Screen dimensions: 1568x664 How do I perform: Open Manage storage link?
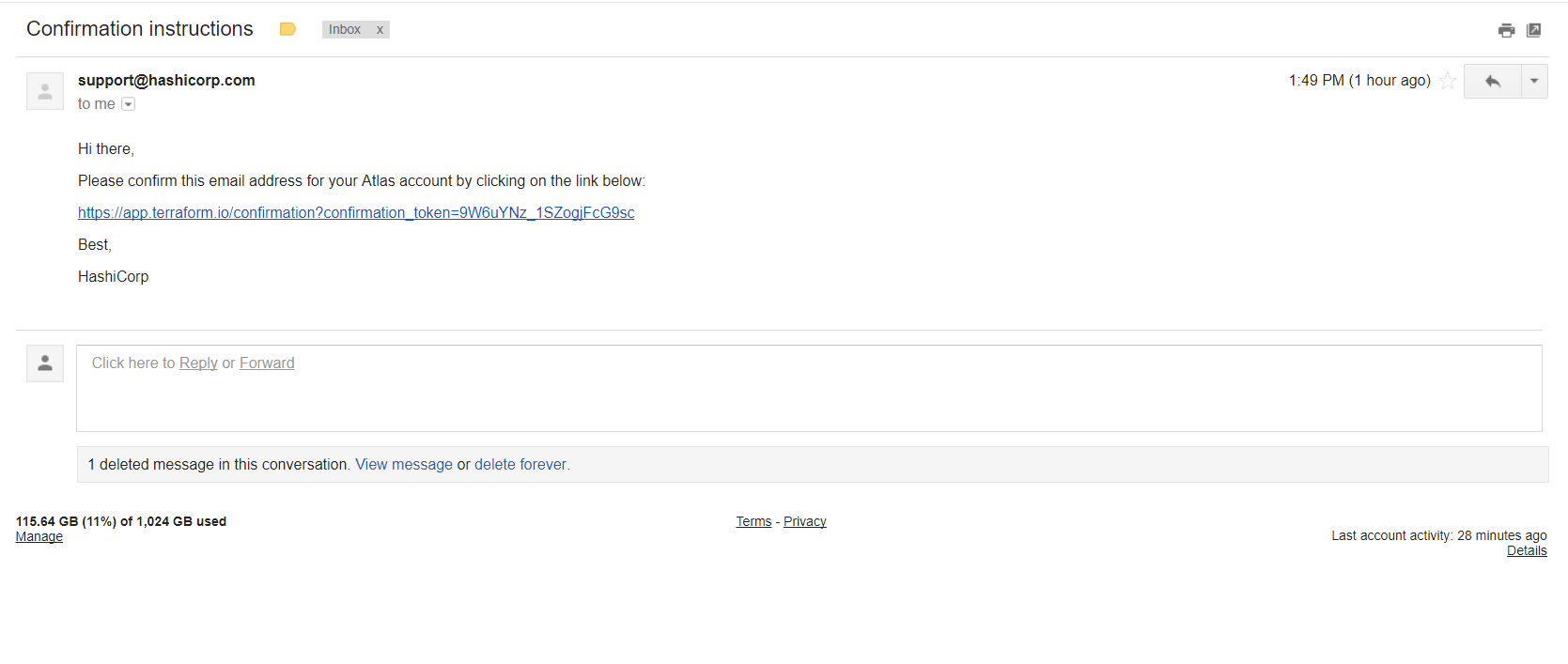pos(39,537)
